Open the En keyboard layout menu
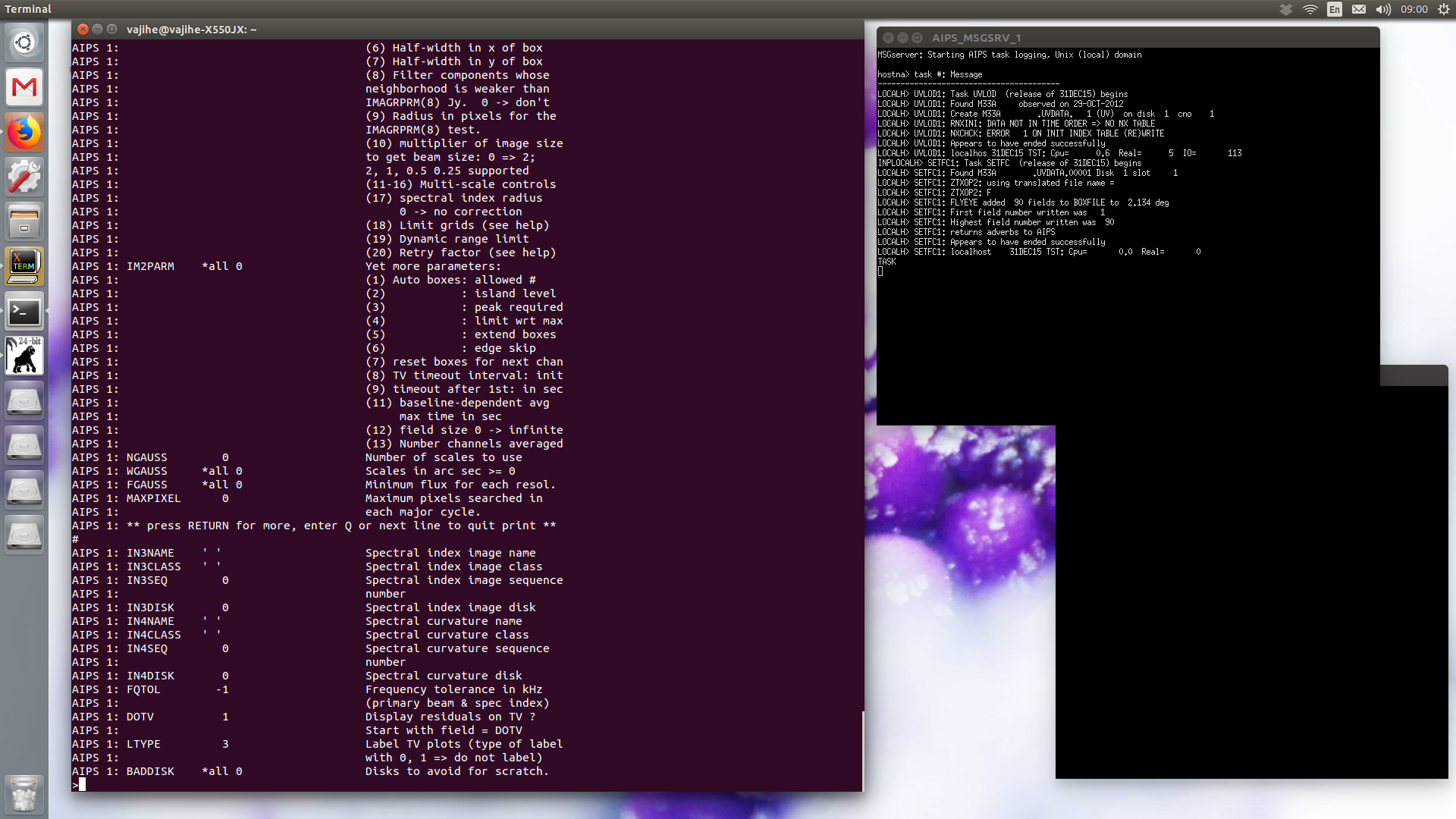 coord(1335,9)
